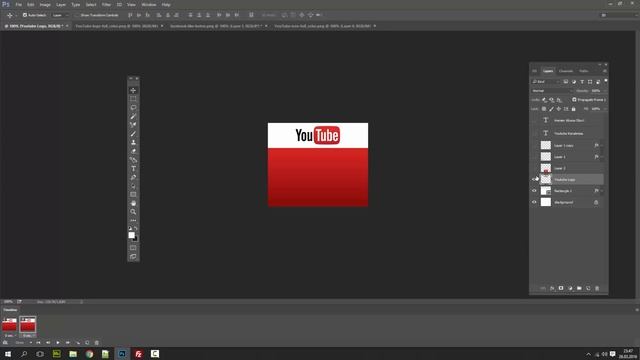640x360 pixels.
Task: Select the Eraser tool
Action: [133, 151]
